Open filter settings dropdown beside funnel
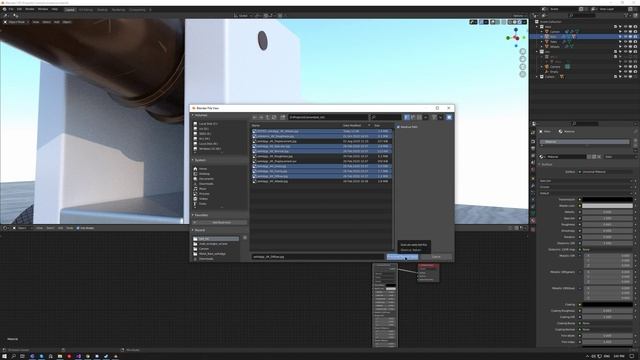This screenshot has height=360, width=640. (440, 117)
